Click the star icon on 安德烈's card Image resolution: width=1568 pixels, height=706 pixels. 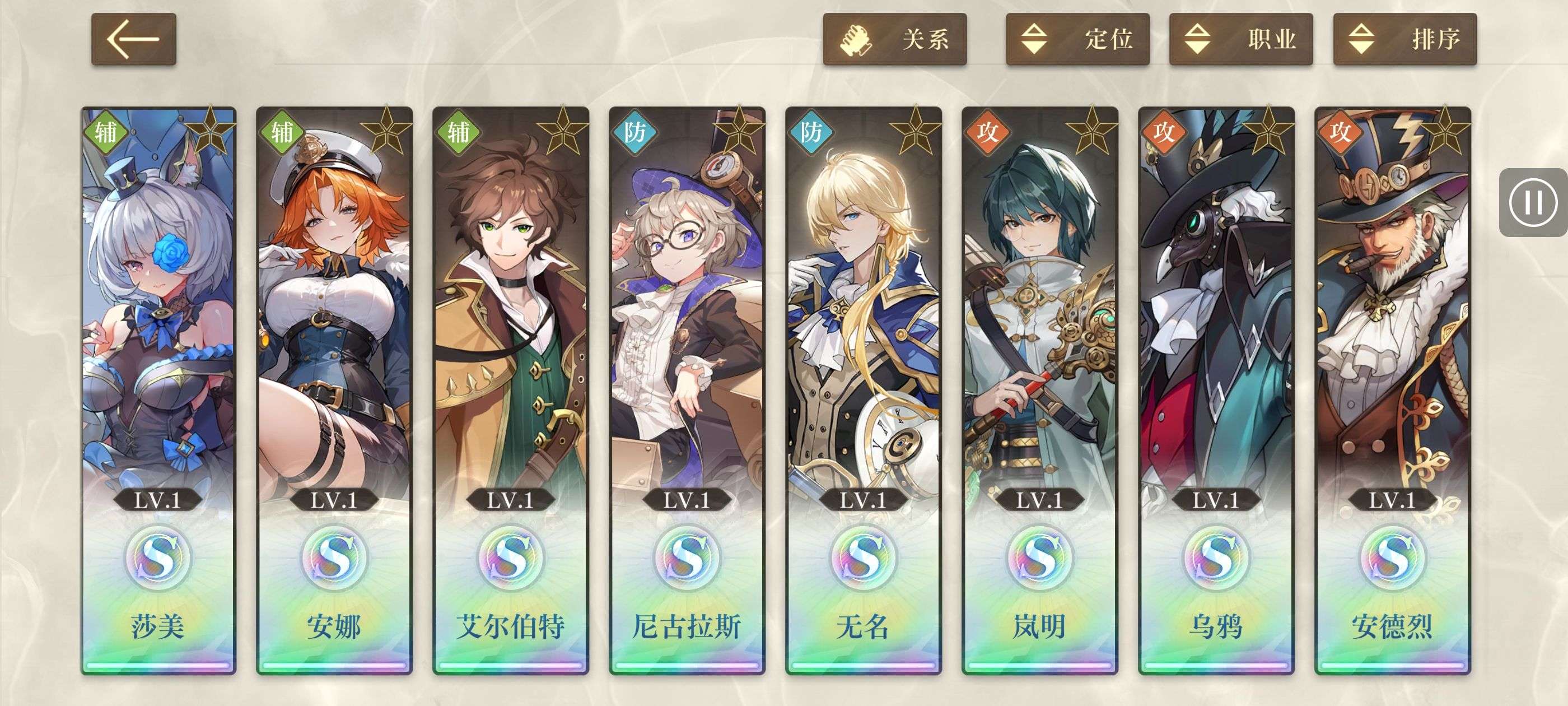pyautogui.click(x=1444, y=131)
